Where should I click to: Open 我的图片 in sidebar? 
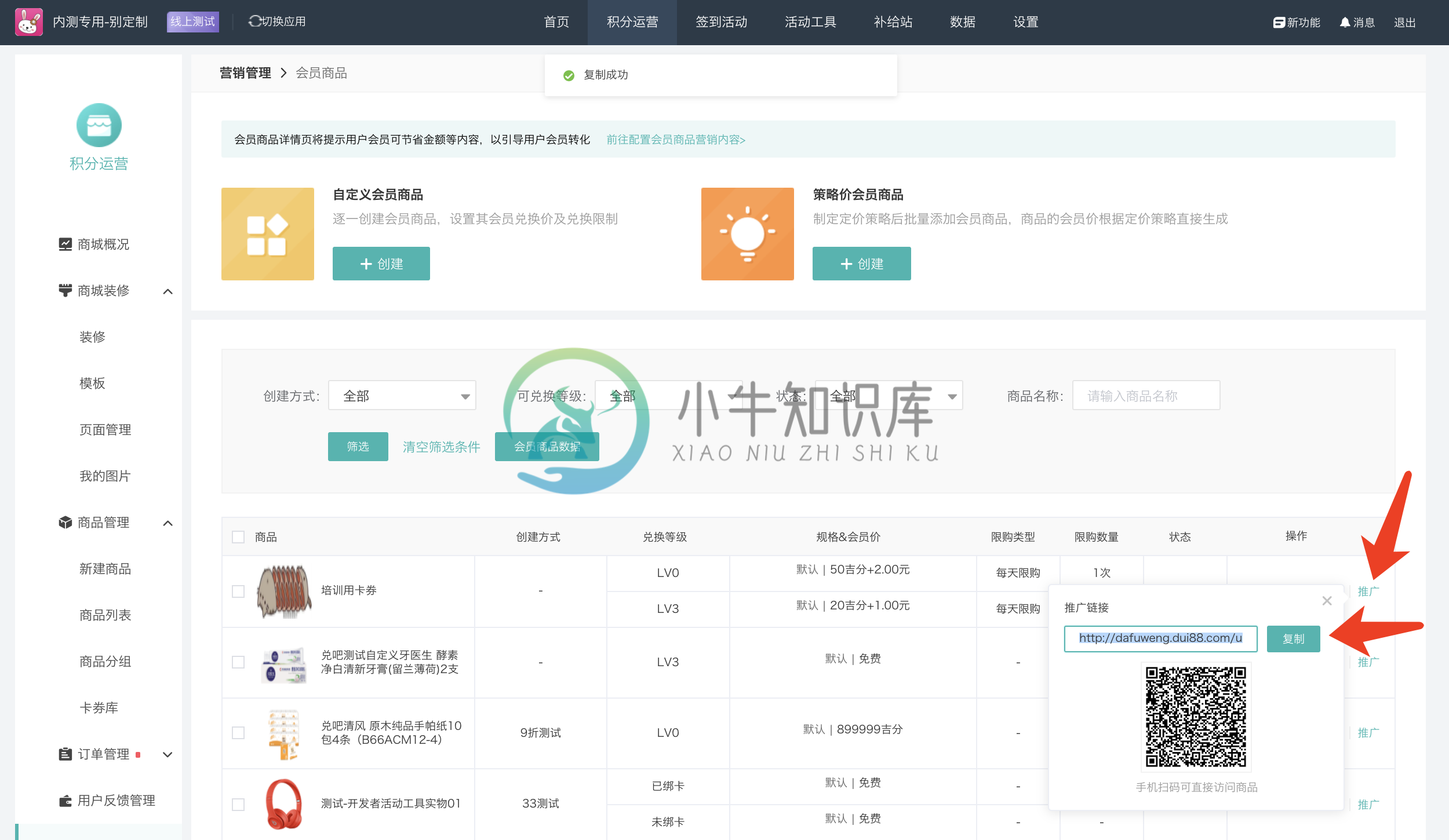point(105,476)
